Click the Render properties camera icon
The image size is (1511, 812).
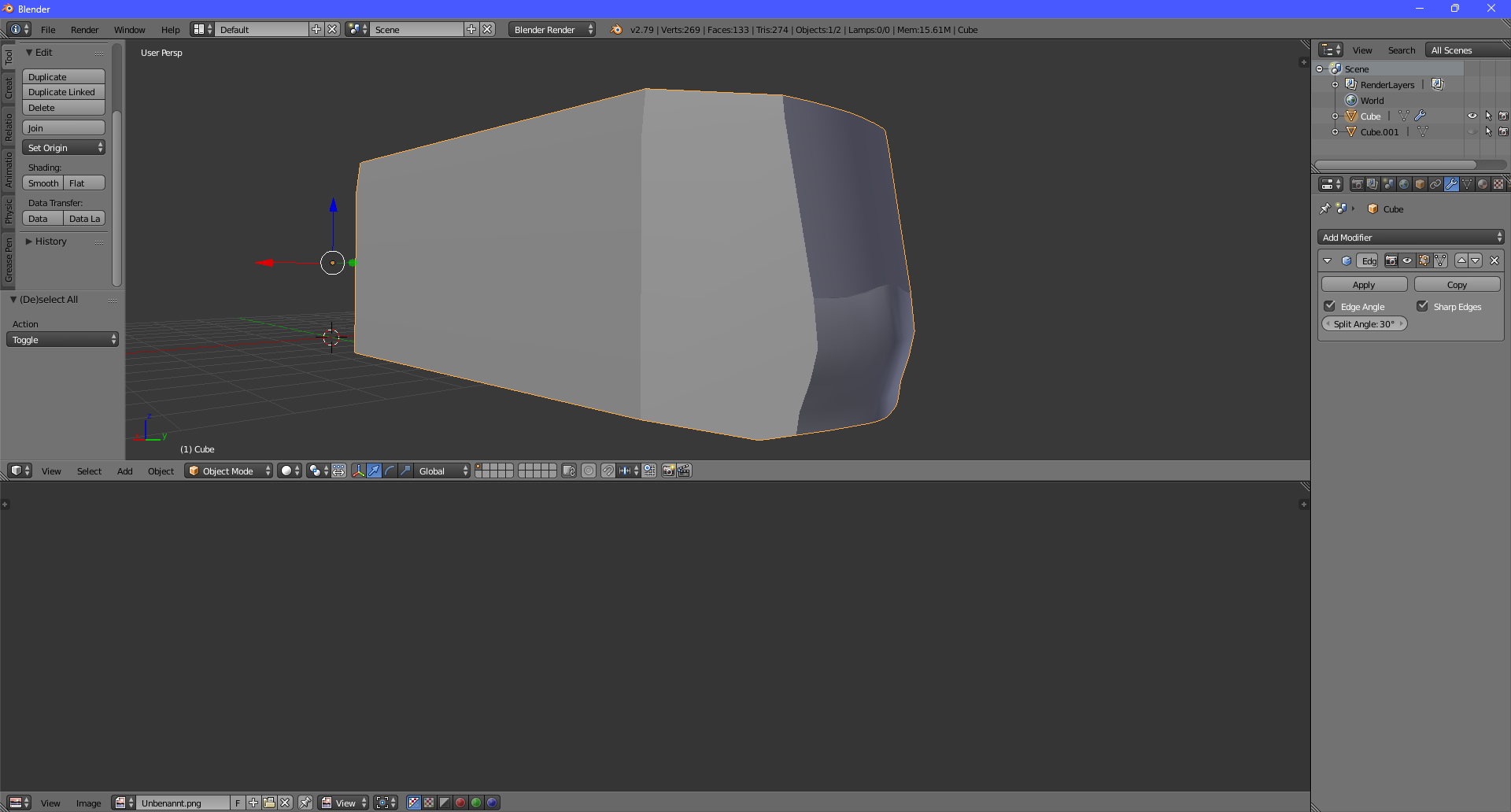tap(1357, 184)
